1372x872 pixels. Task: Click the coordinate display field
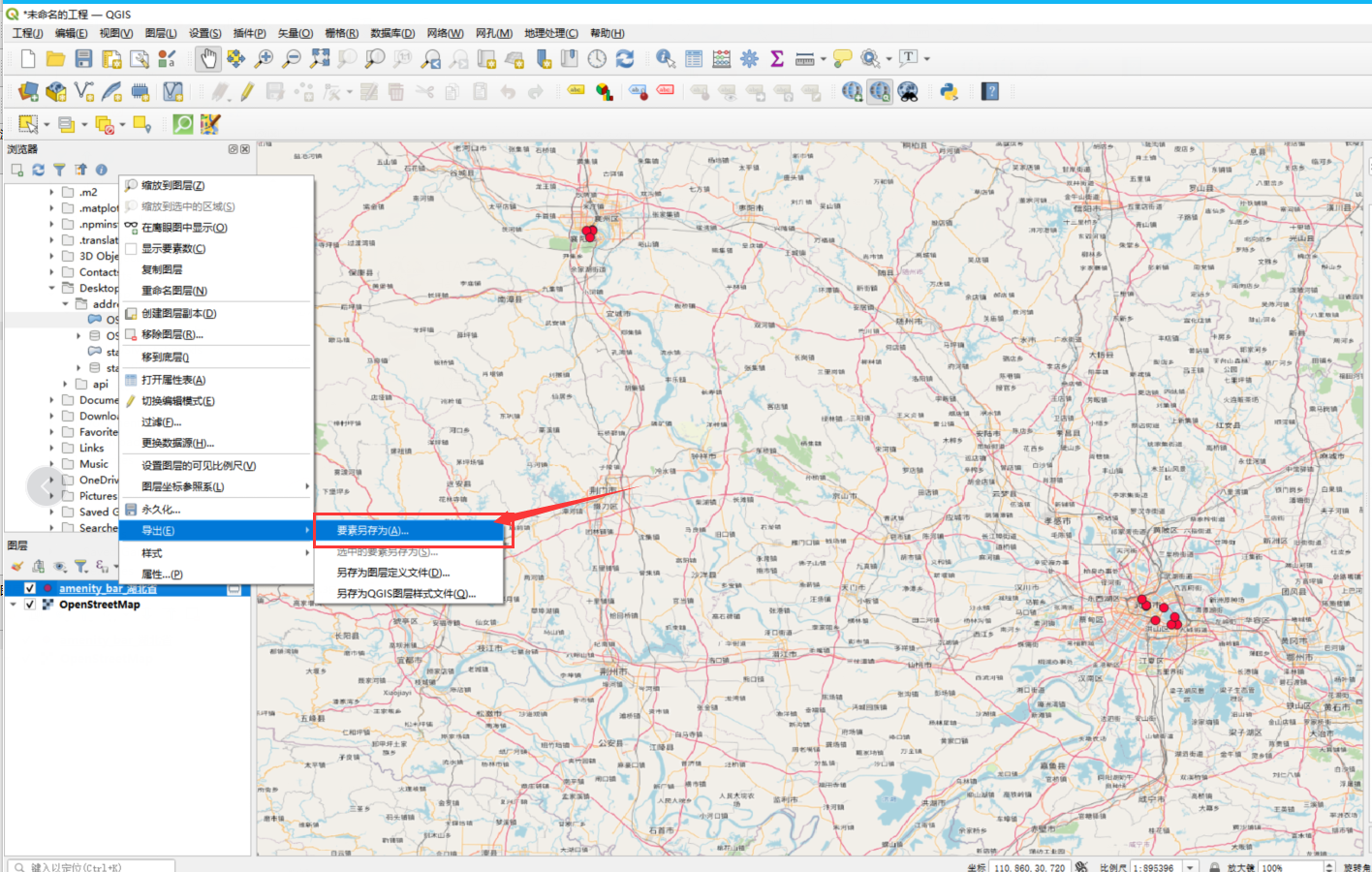click(x=1029, y=867)
